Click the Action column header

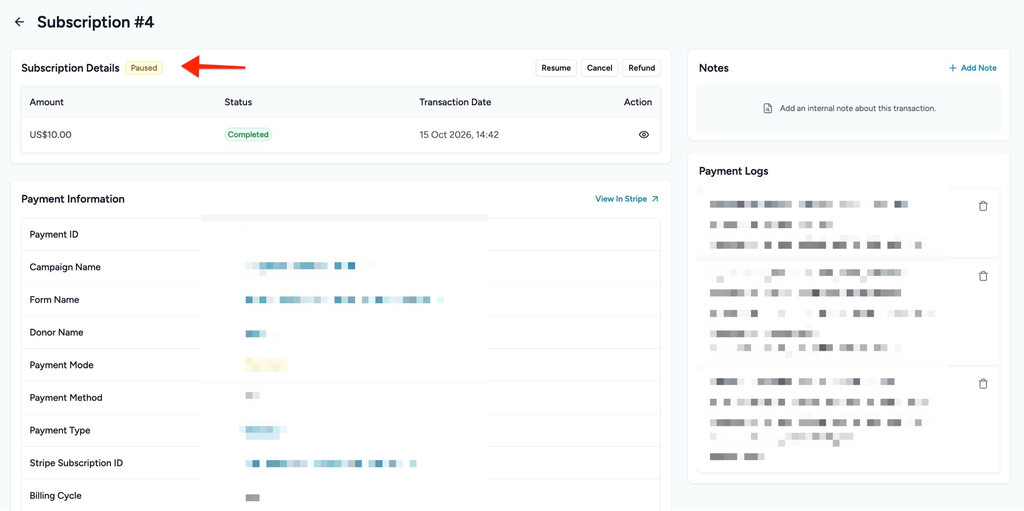(638, 102)
